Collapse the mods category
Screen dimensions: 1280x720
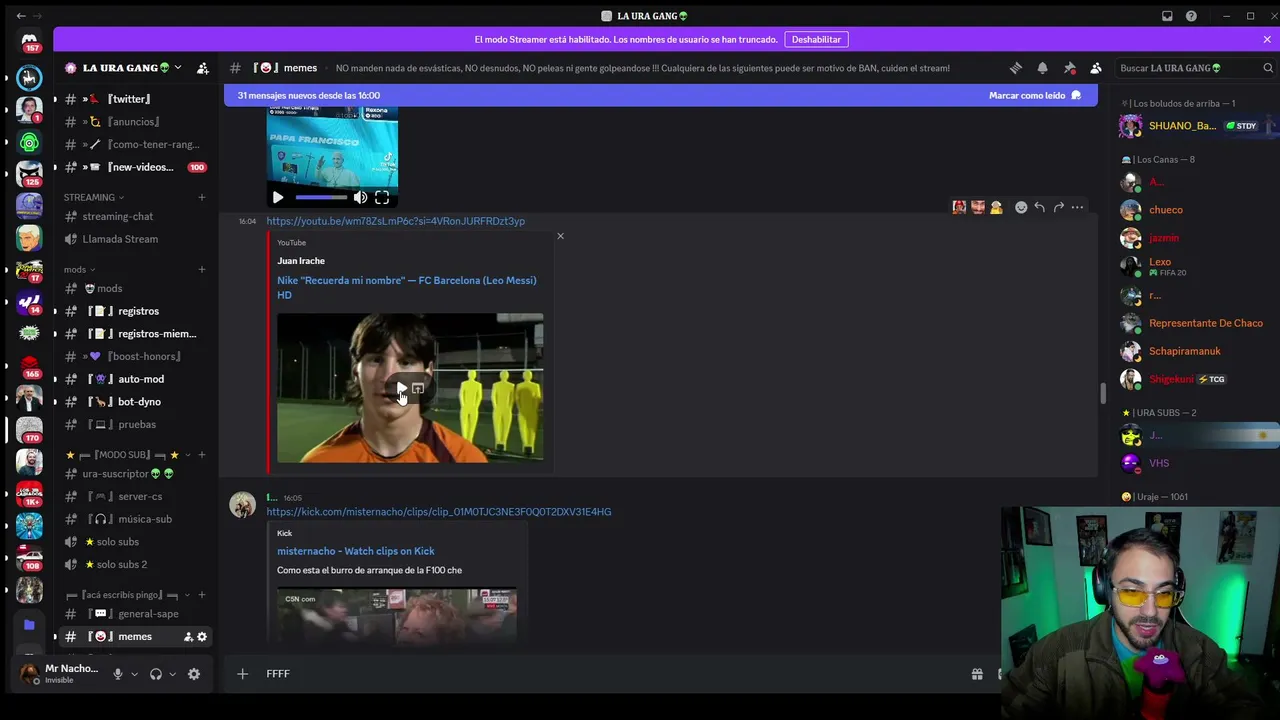(x=79, y=269)
